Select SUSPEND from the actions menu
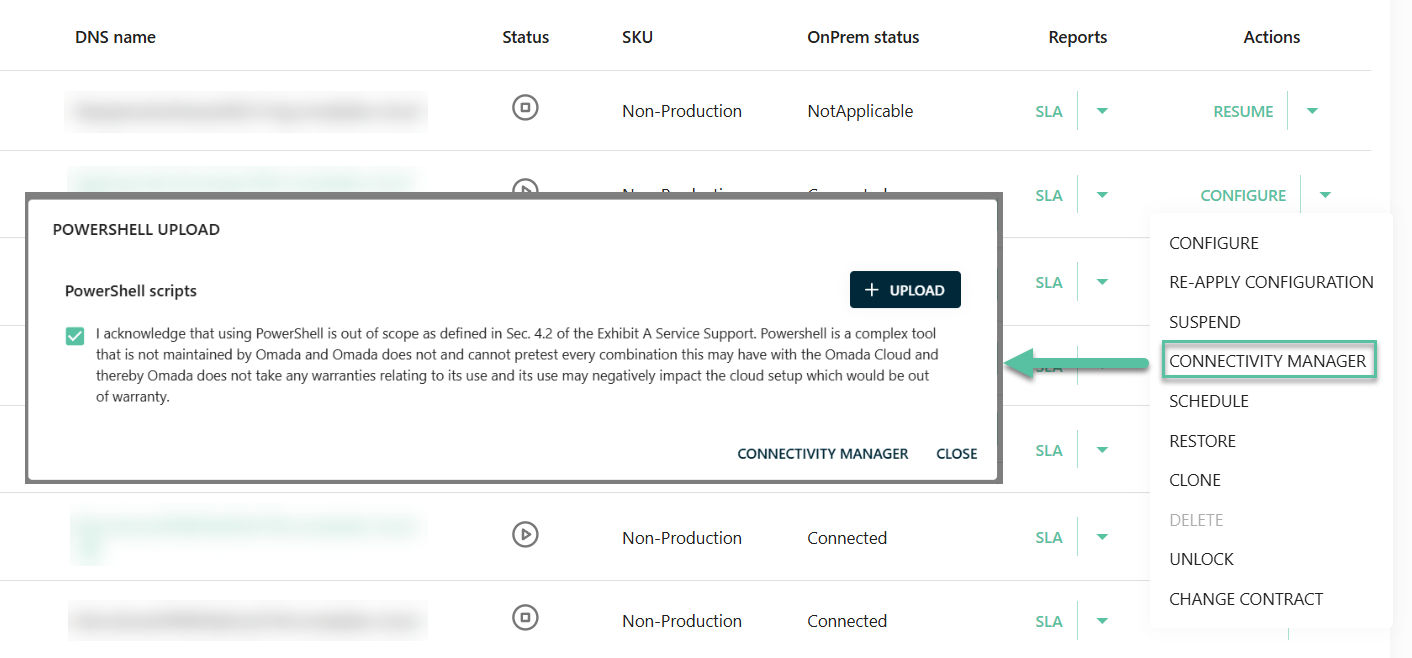Image resolution: width=1412 pixels, height=658 pixels. tap(1204, 322)
